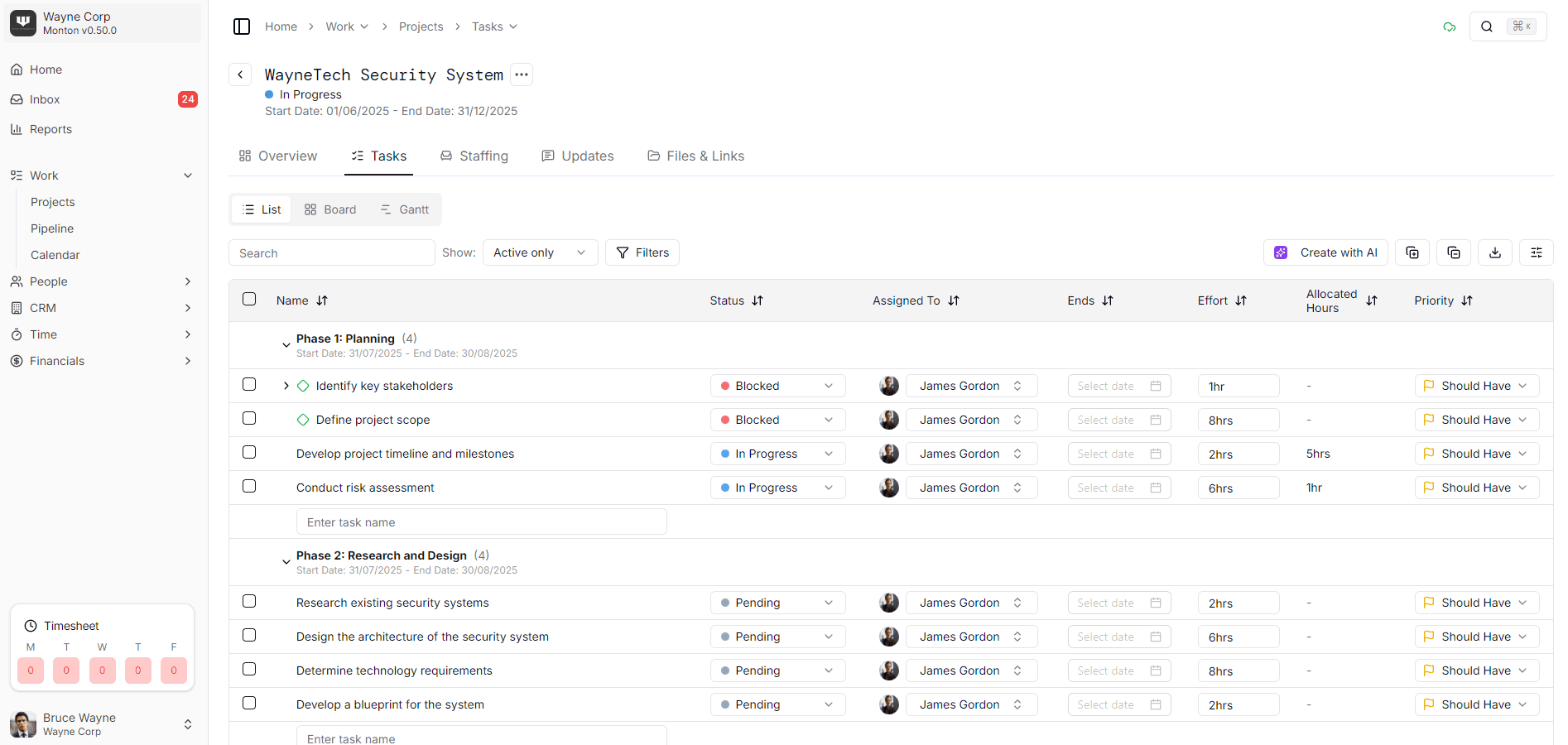This screenshot has height=745, width=1568.
Task: Click the Create with AI button
Action: (1325, 252)
